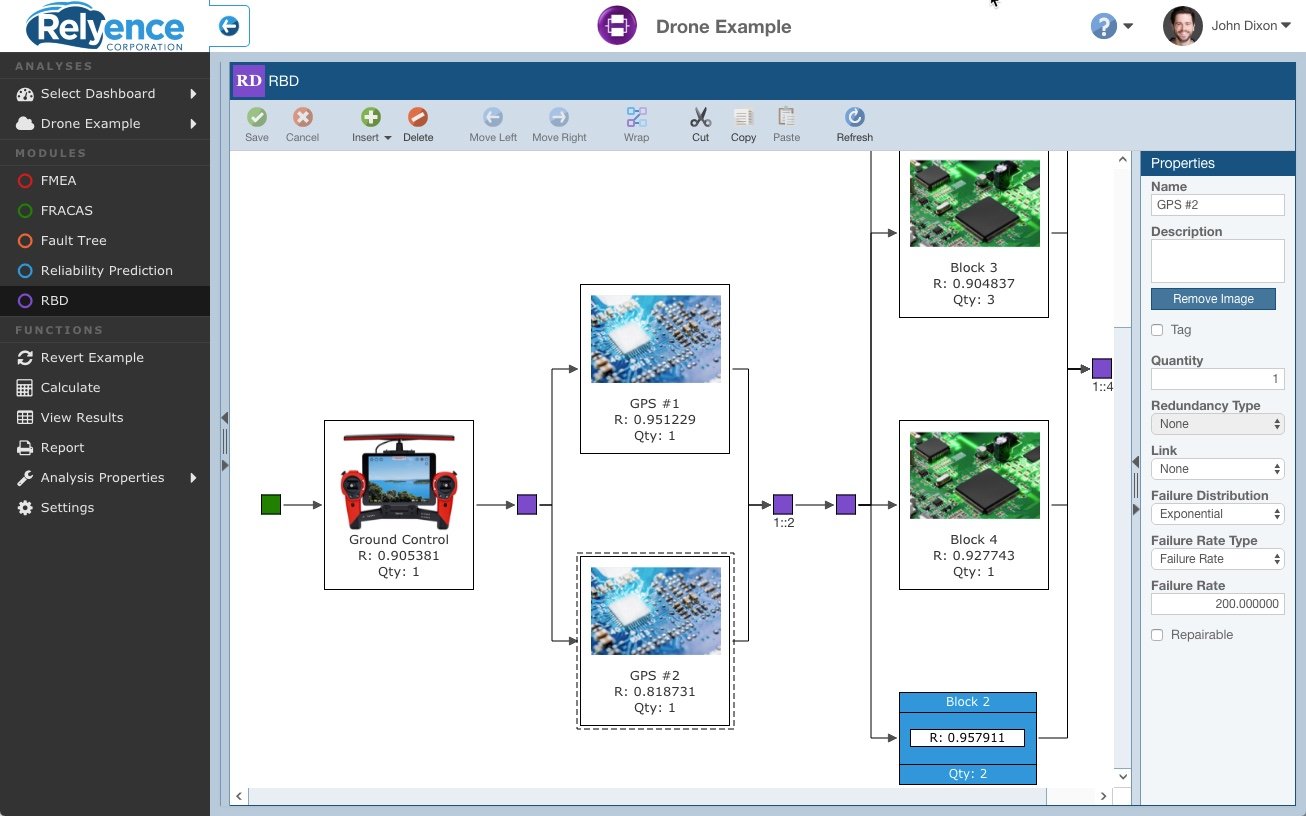This screenshot has height=816, width=1306.
Task: Toggle the Tag checkbox
Action: pos(1157,330)
